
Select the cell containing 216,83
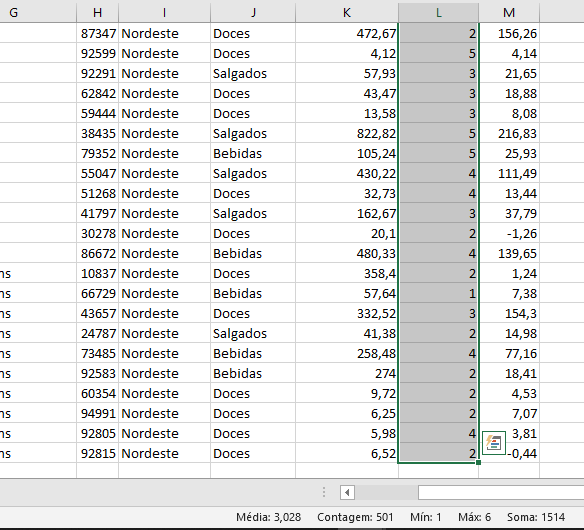click(509, 133)
